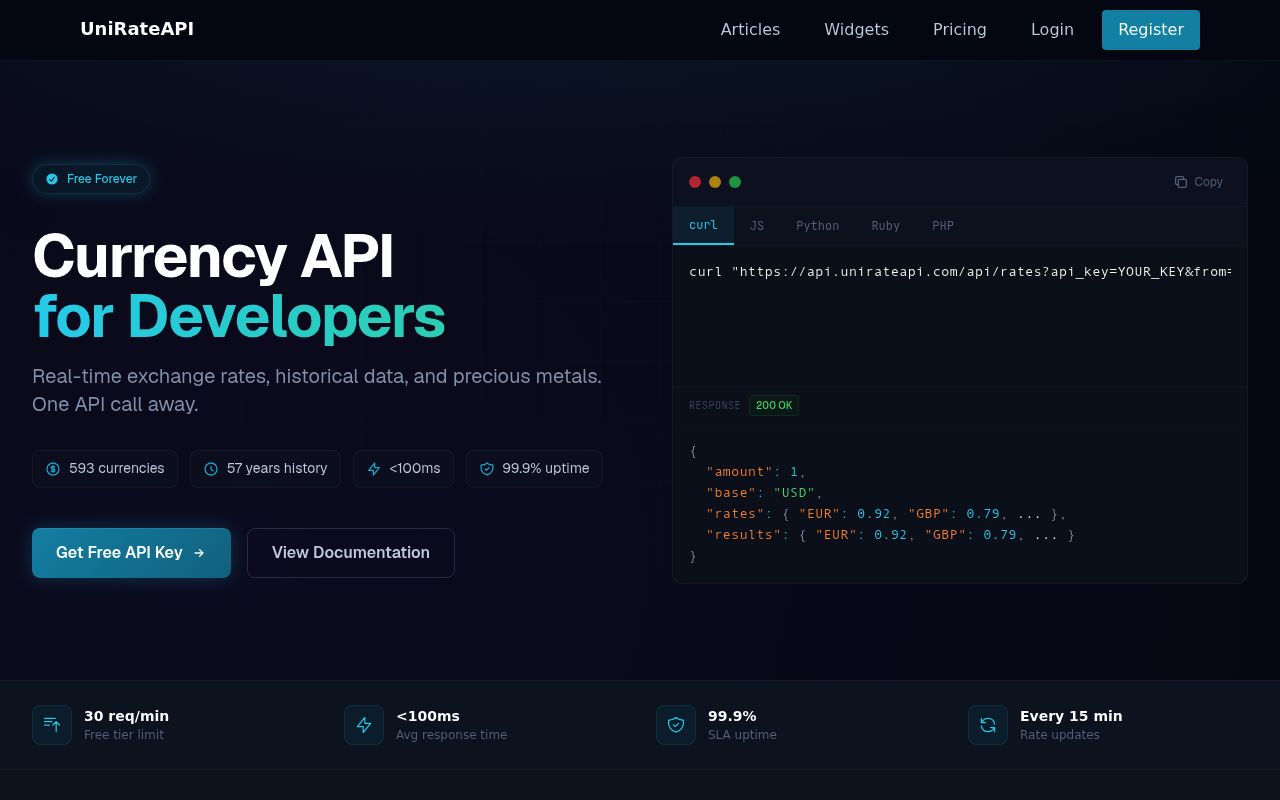Viewport: 1280px width, 800px height.
Task: Click the dollar icon beside 593 currencies
Action: click(53, 469)
